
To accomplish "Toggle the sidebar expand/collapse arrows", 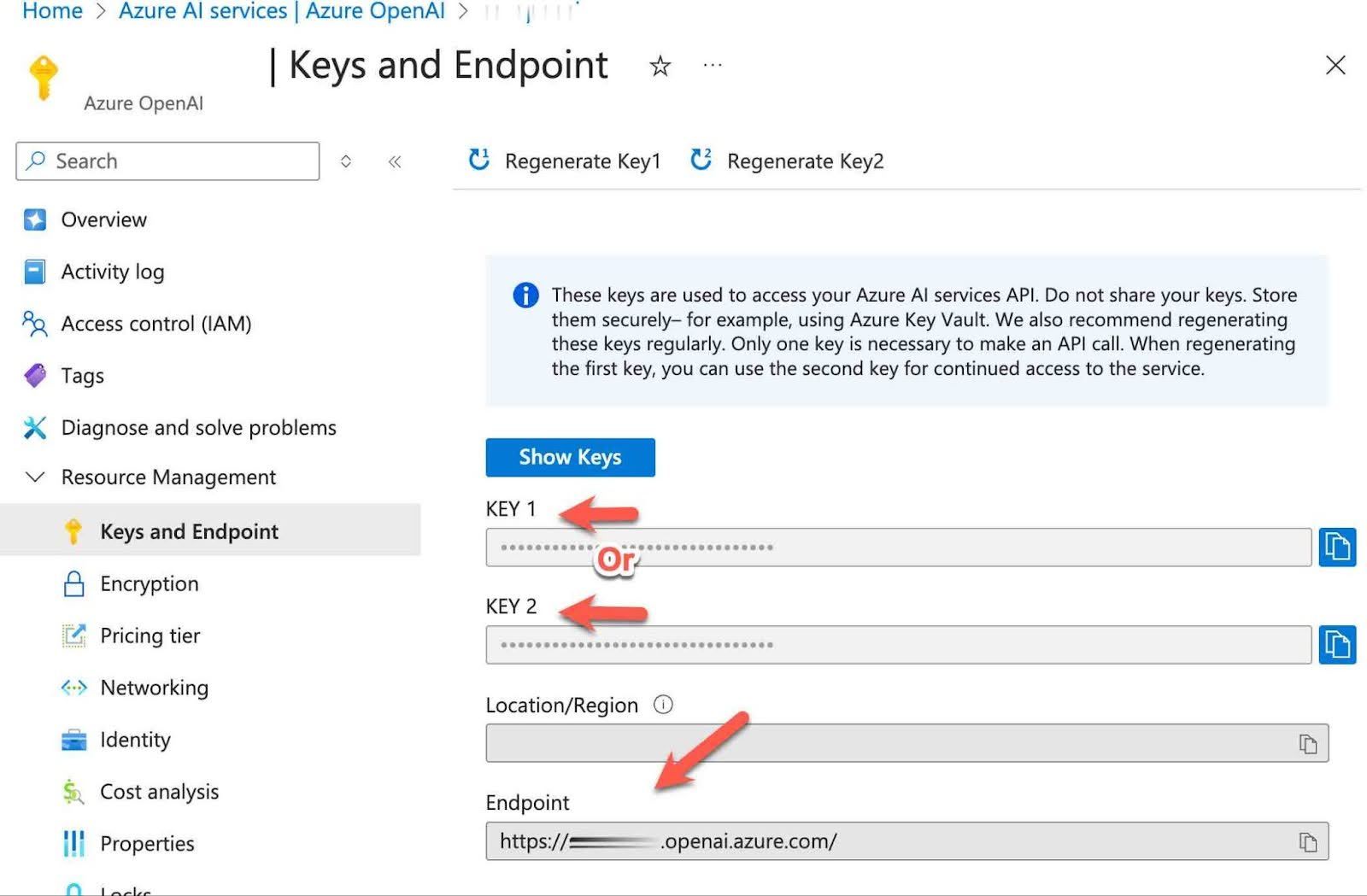I will [346, 161].
